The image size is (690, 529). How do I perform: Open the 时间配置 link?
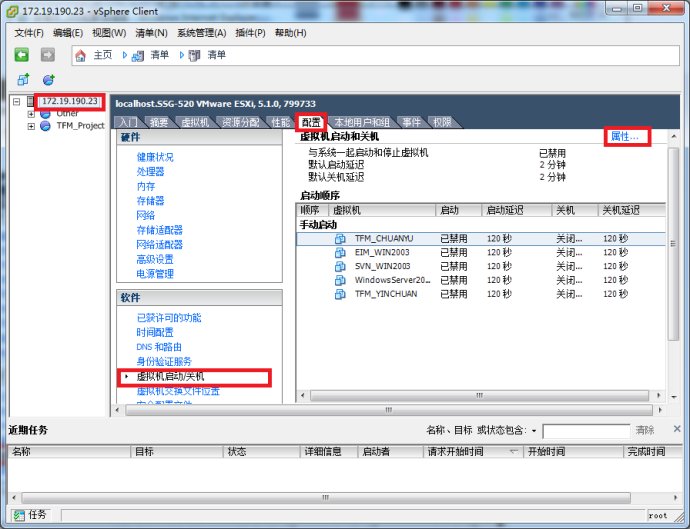point(155,332)
